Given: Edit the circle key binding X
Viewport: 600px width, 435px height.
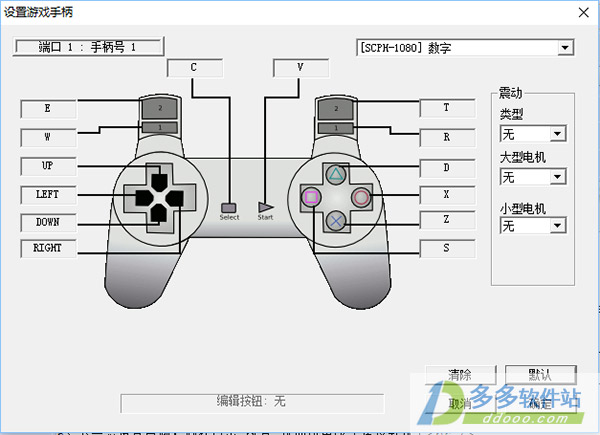Looking at the screenshot, I should (447, 195).
